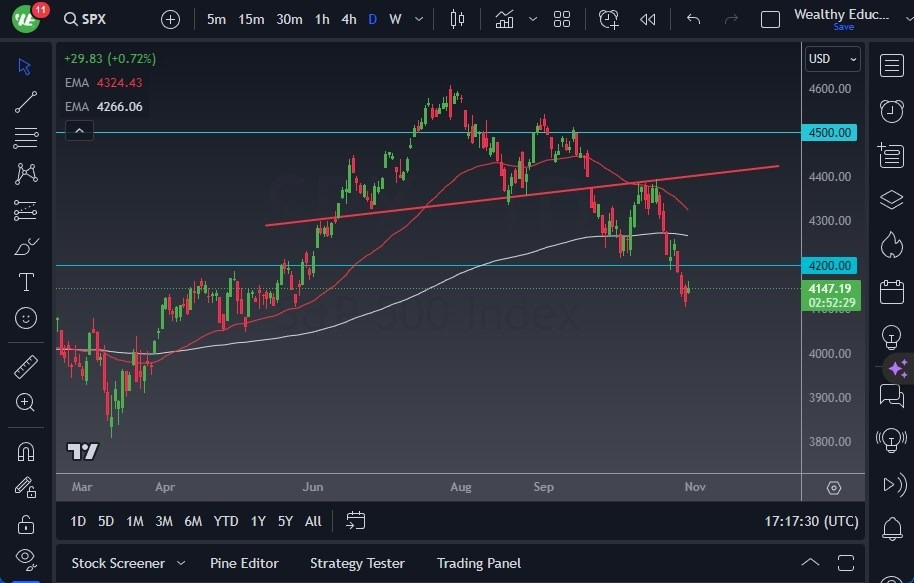Viewport: 914px width, 583px height.
Task: Select the Text annotation tool
Action: point(25,282)
